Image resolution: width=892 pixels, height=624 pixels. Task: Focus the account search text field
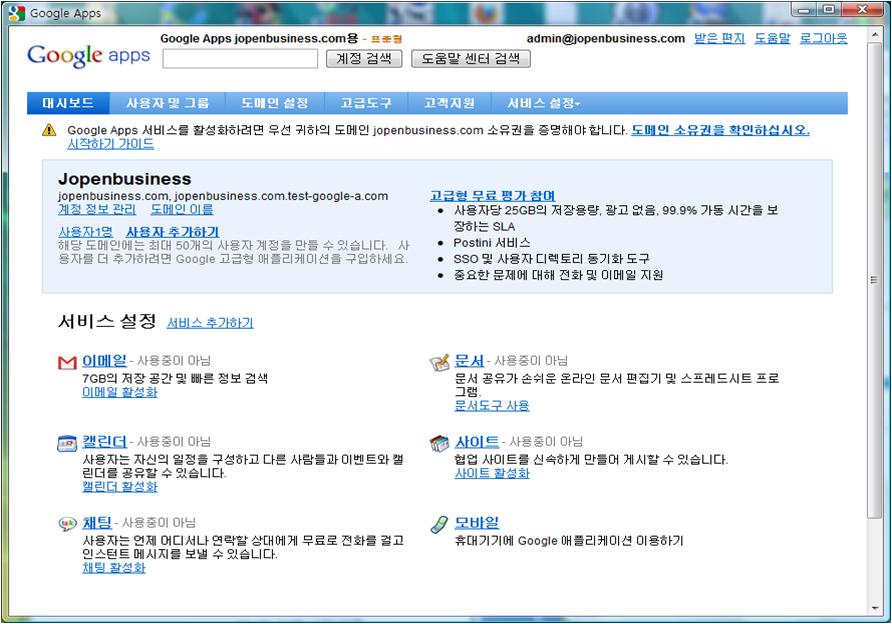[x=240, y=59]
